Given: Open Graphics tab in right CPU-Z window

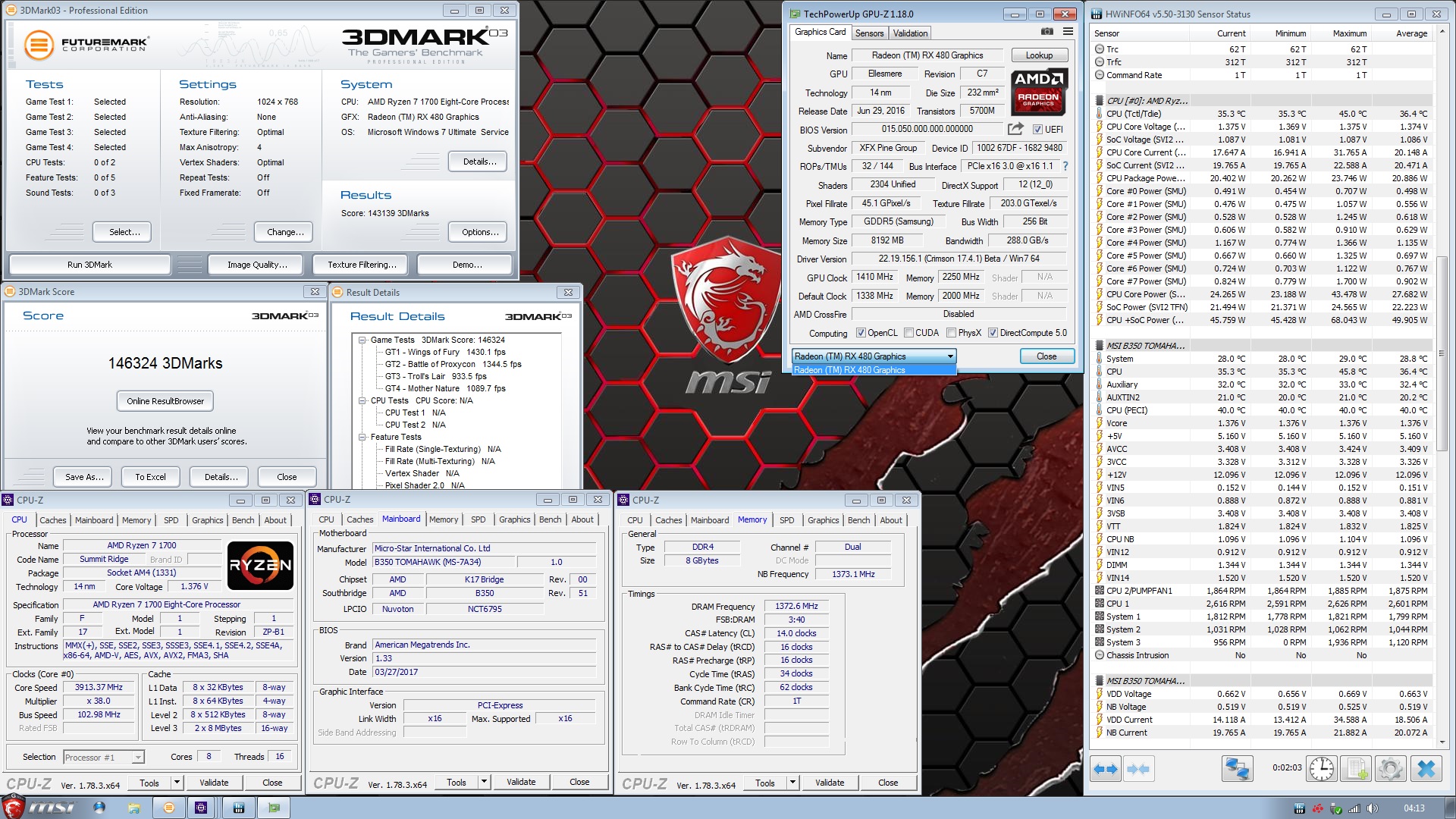Looking at the screenshot, I should [x=823, y=520].
